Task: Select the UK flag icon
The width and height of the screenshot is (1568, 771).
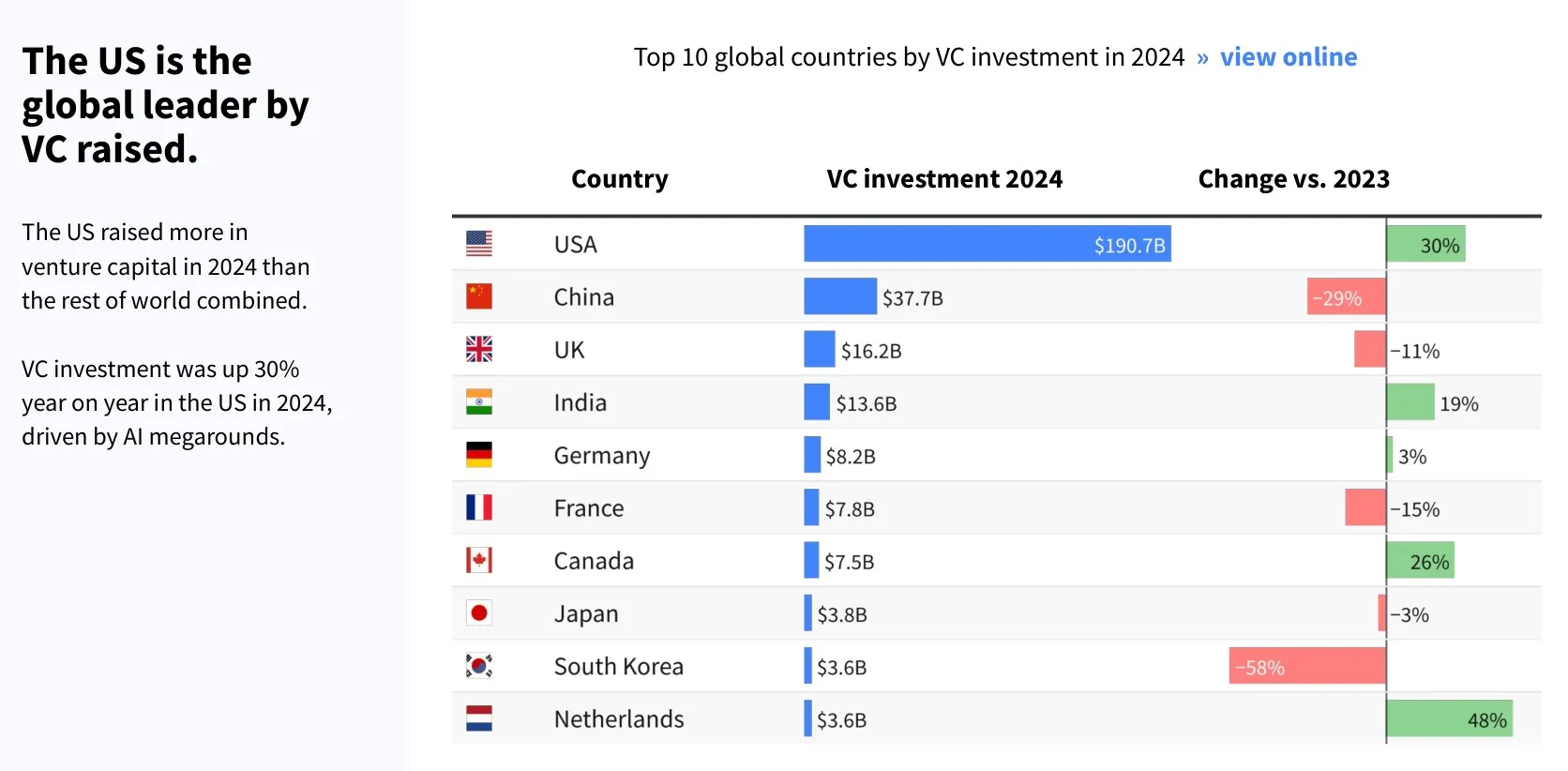Action: (479, 349)
